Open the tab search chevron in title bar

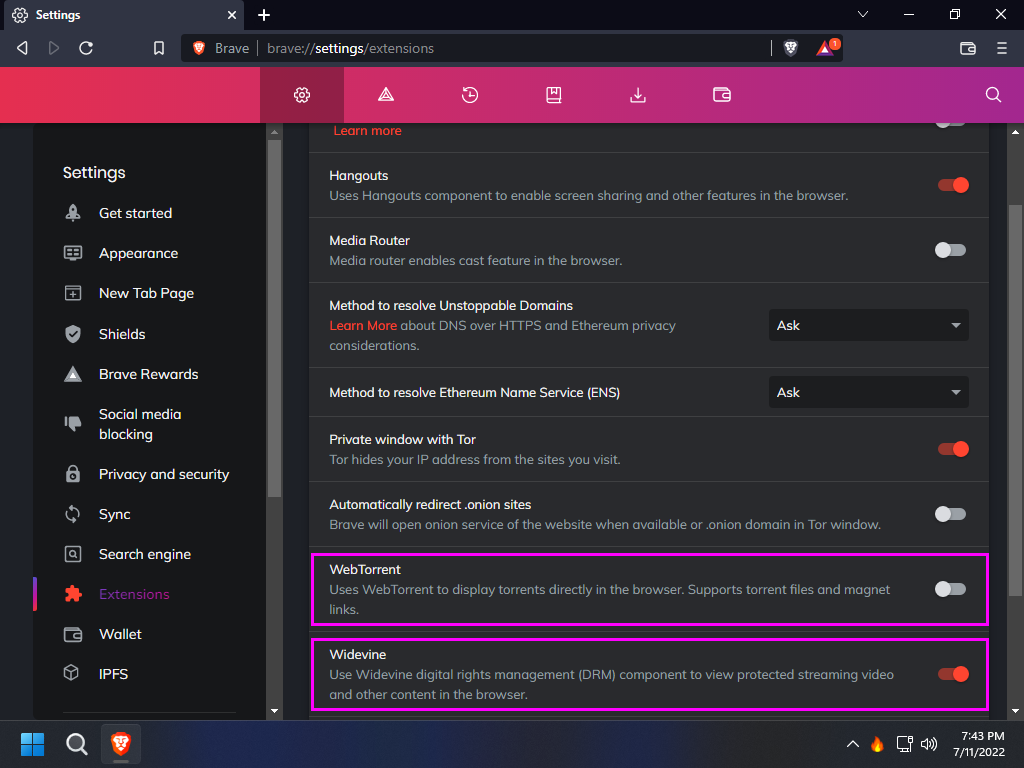coord(863,14)
